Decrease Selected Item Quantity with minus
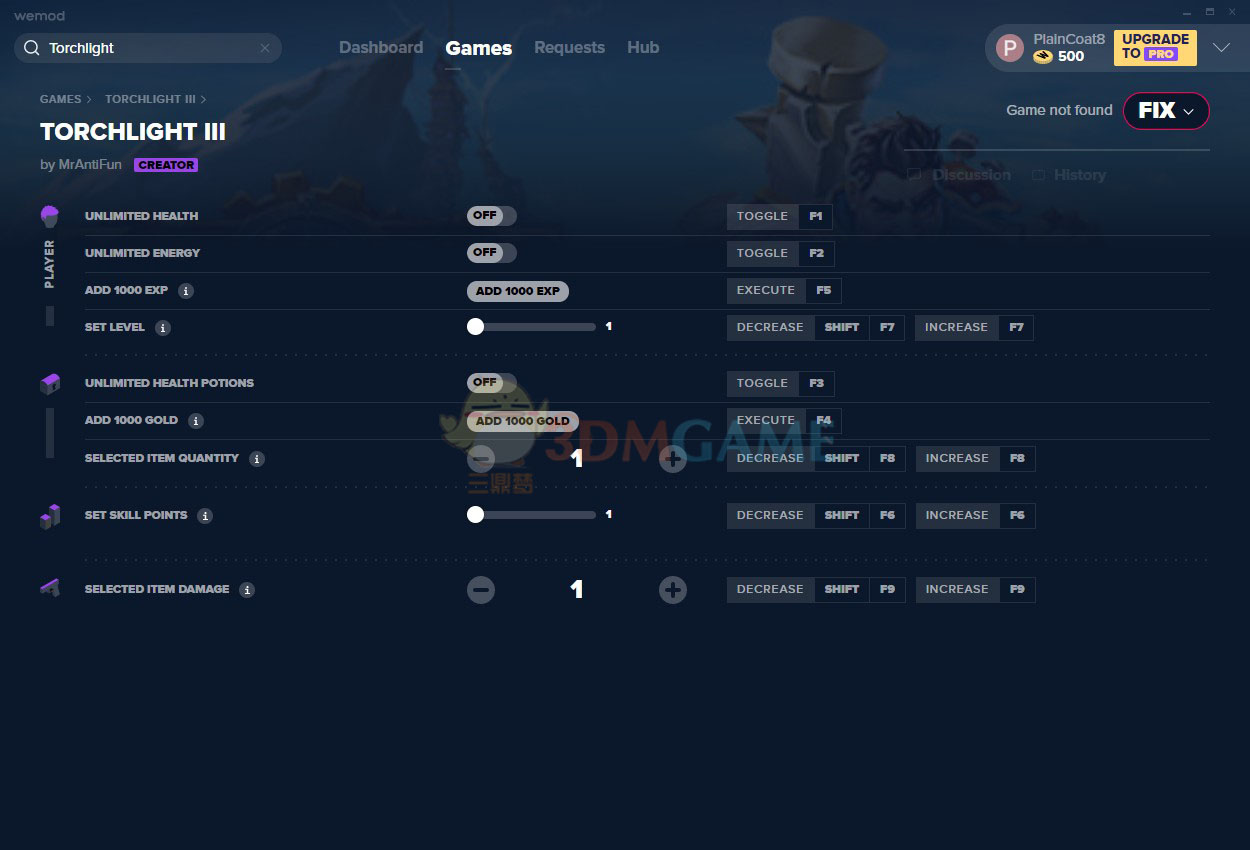This screenshot has width=1250, height=850. tap(481, 459)
